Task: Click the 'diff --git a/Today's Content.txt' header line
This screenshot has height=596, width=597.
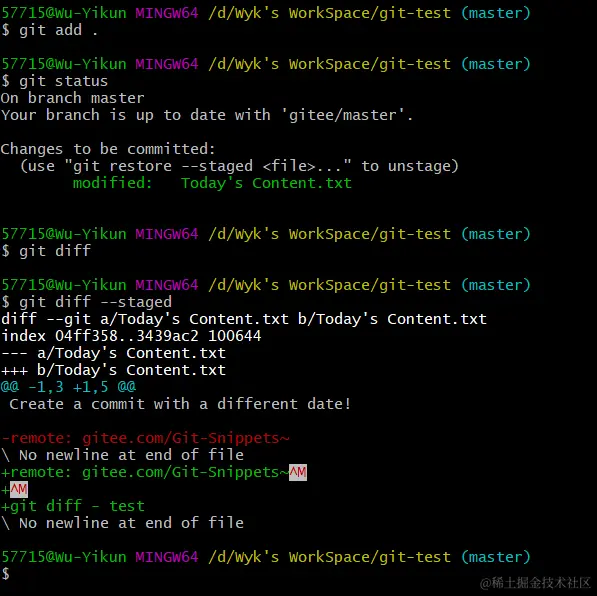Action: tap(244, 319)
